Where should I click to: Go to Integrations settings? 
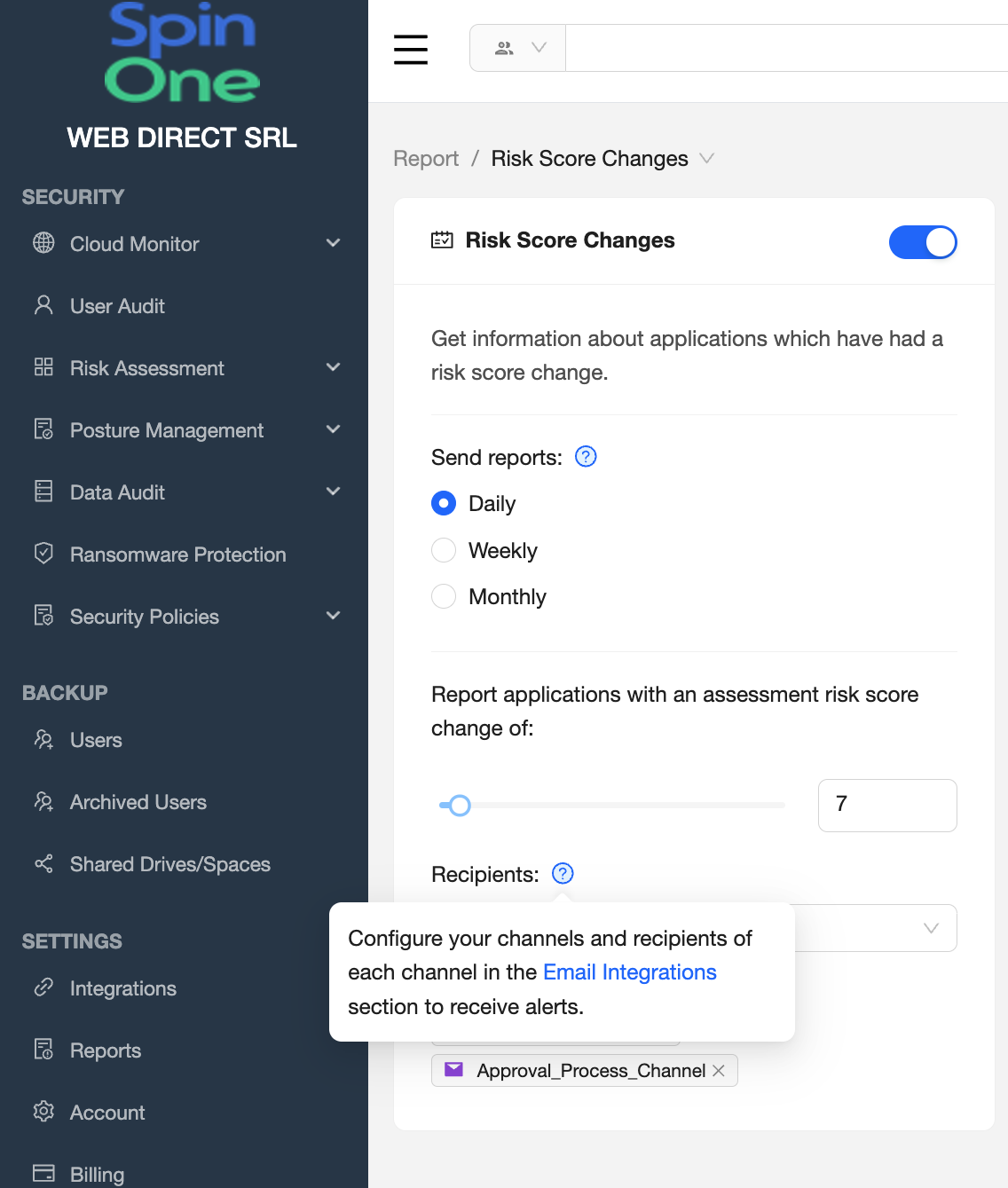coord(122,988)
